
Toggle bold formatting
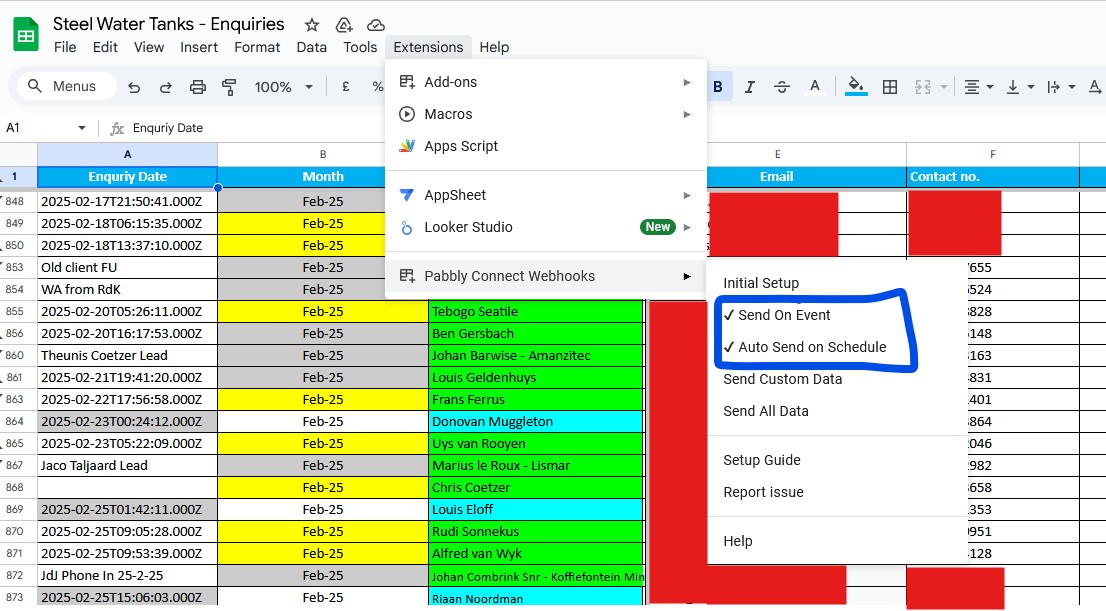(717, 87)
